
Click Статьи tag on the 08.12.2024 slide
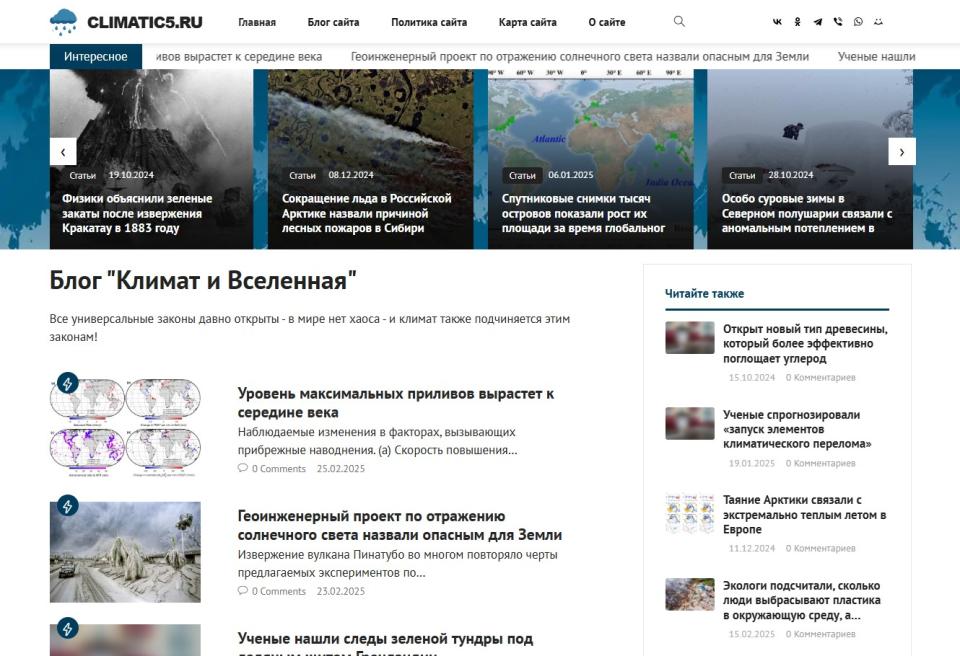tap(302, 175)
